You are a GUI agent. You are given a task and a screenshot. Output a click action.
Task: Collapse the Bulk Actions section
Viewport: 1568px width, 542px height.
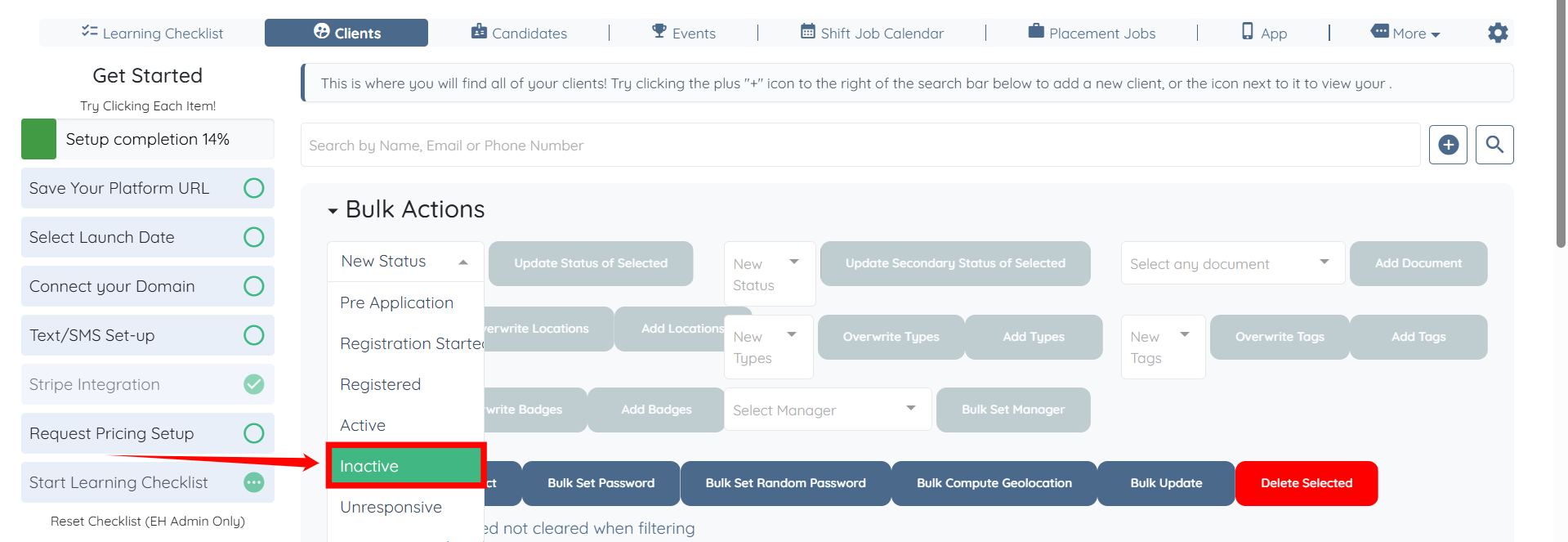333,211
